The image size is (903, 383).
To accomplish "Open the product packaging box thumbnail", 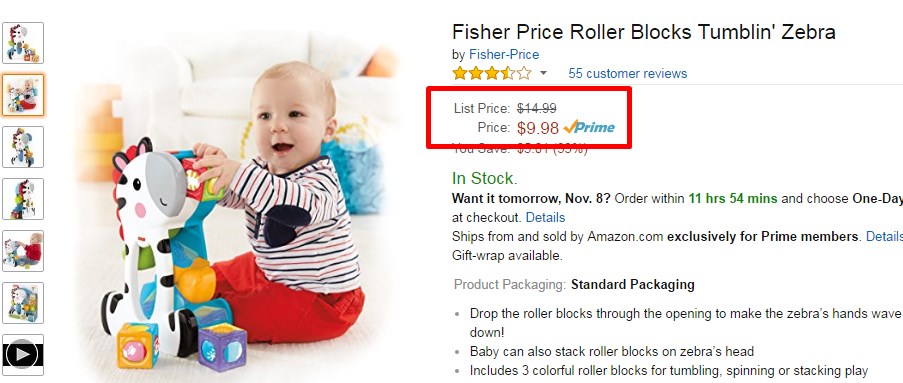I will (23, 303).
